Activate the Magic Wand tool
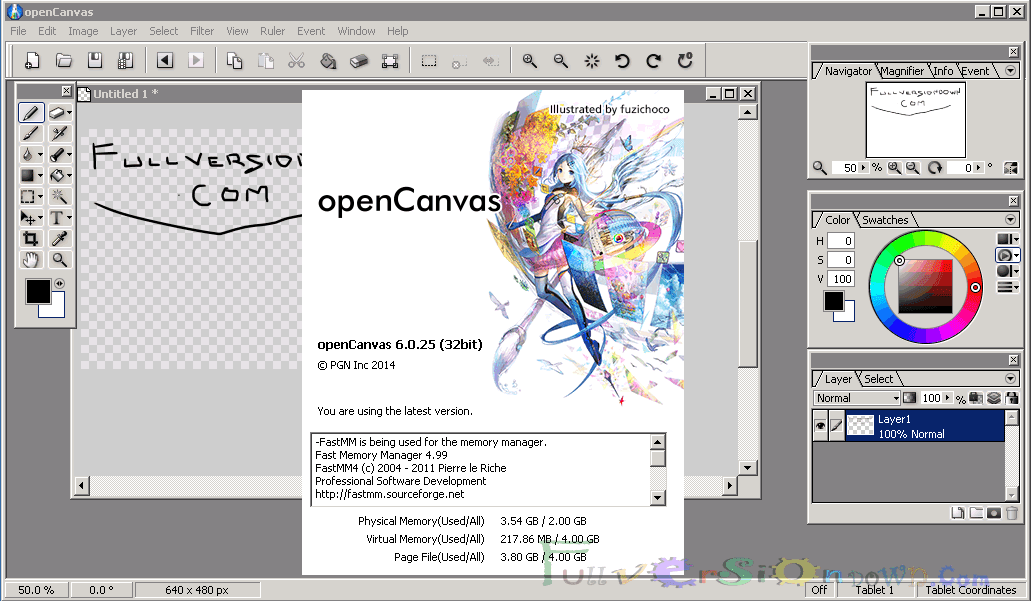The image size is (1031, 601). pyautogui.click(x=58, y=196)
